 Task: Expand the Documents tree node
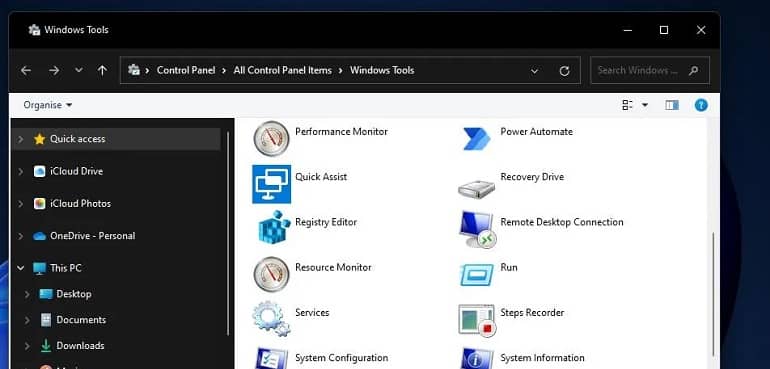[27, 320]
